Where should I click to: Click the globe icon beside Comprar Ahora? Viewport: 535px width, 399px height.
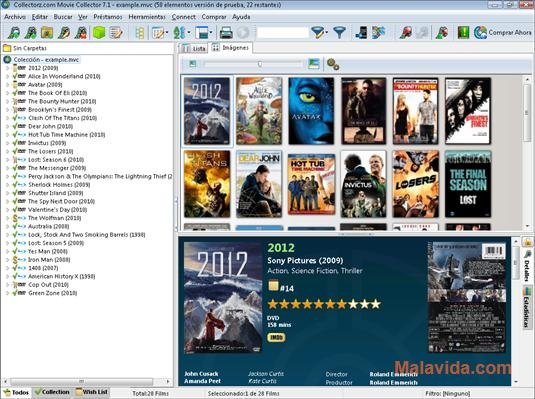tap(480, 33)
